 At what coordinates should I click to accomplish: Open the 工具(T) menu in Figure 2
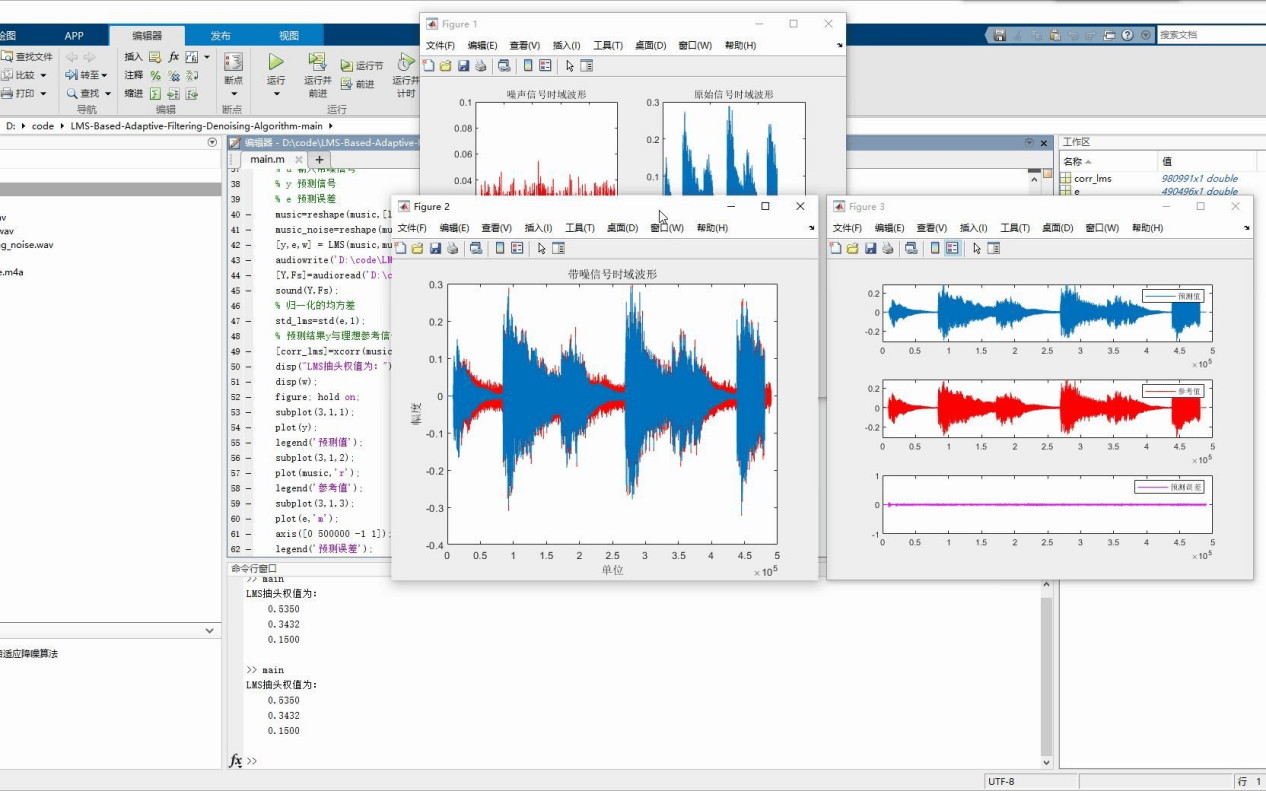580,228
